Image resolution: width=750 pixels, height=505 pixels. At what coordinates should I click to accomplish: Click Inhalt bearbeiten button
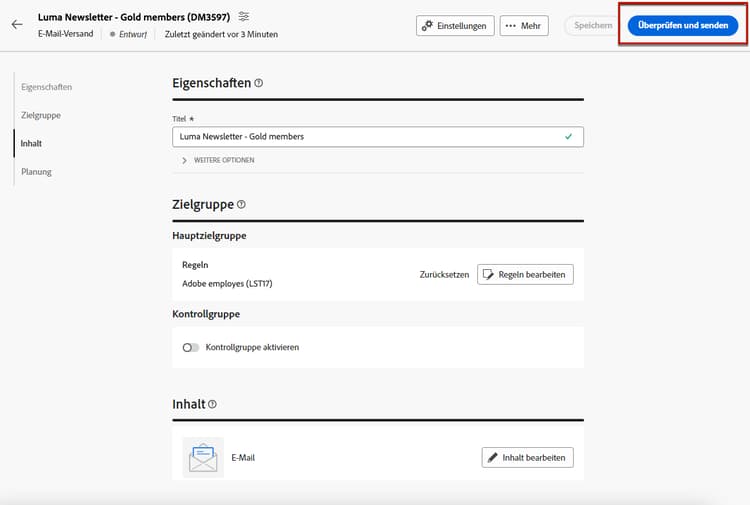coord(528,458)
